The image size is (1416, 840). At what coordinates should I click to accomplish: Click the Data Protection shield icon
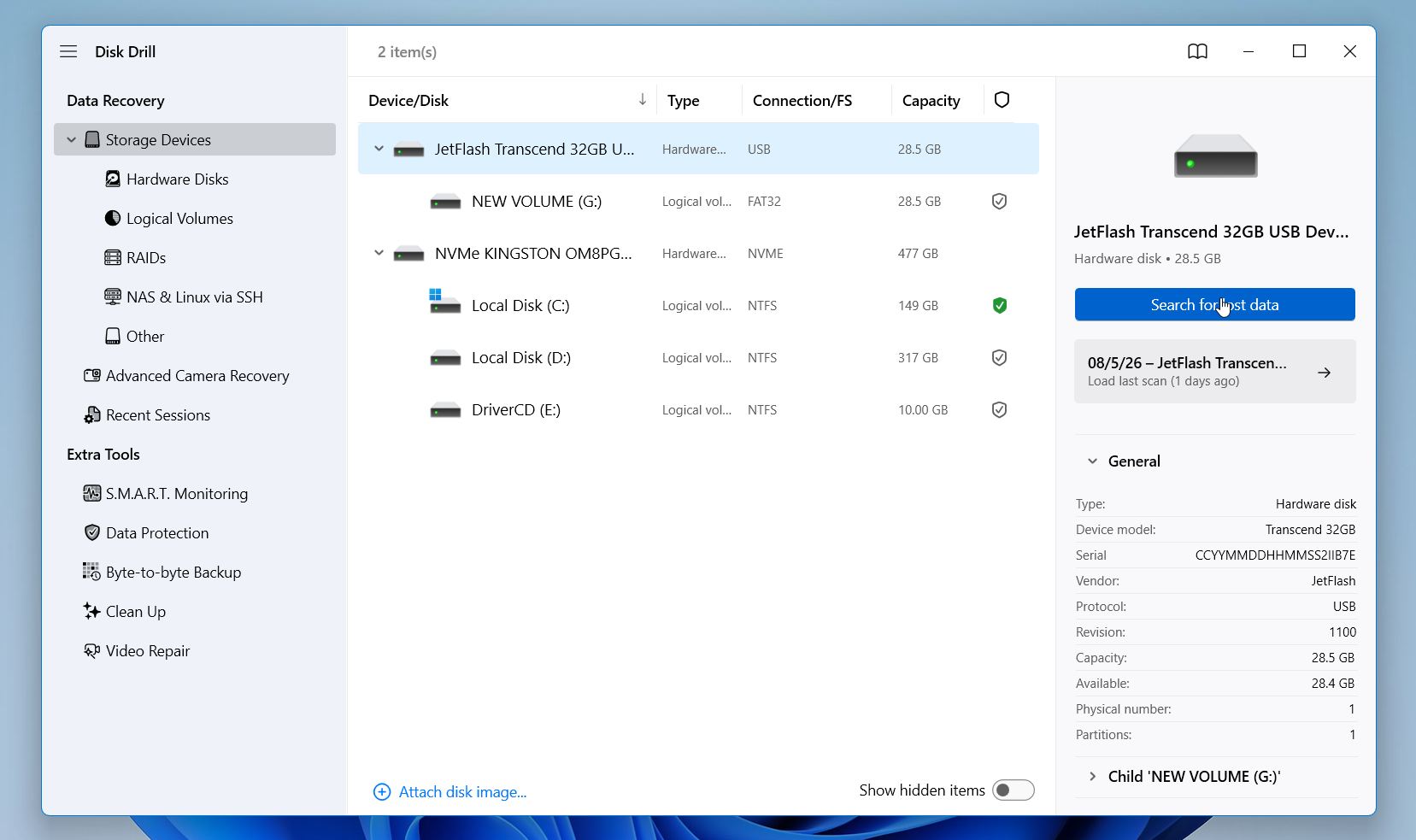point(92,532)
